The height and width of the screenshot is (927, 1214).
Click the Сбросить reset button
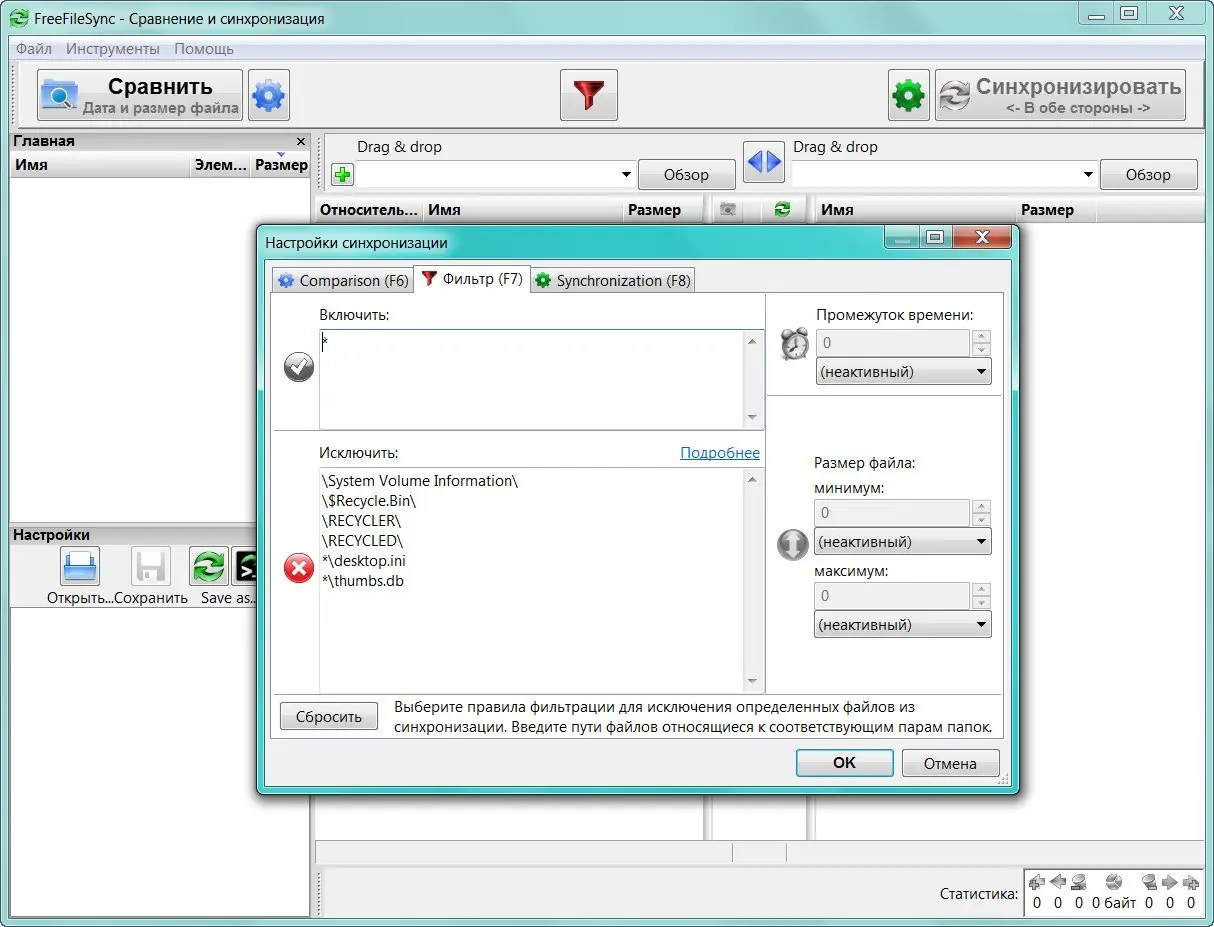[x=329, y=717]
